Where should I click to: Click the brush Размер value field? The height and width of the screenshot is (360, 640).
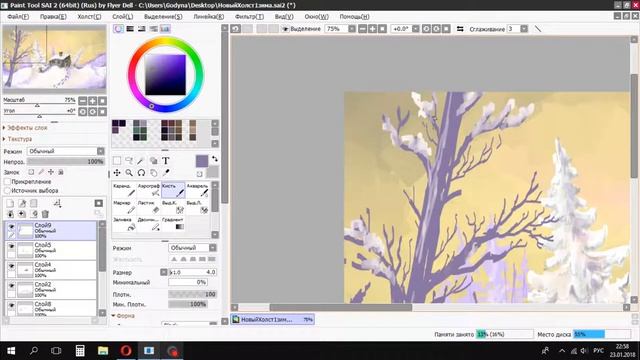tap(192, 272)
